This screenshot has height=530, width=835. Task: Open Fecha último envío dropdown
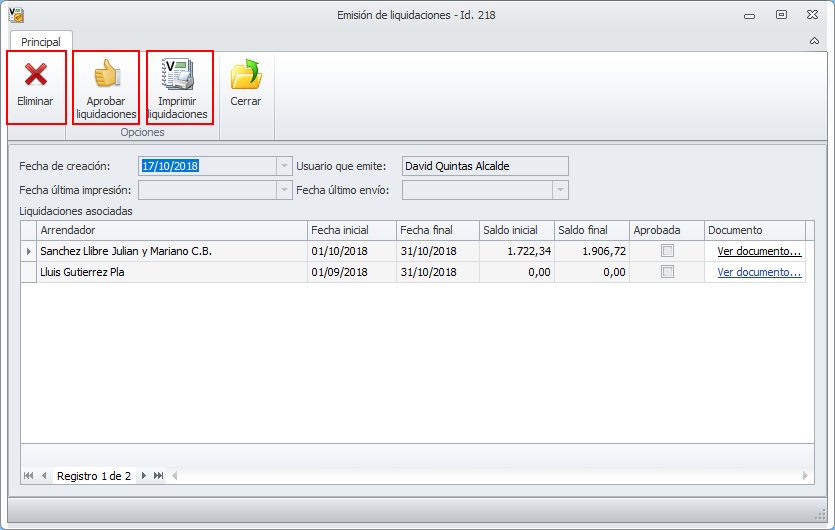pyautogui.click(x=560, y=190)
